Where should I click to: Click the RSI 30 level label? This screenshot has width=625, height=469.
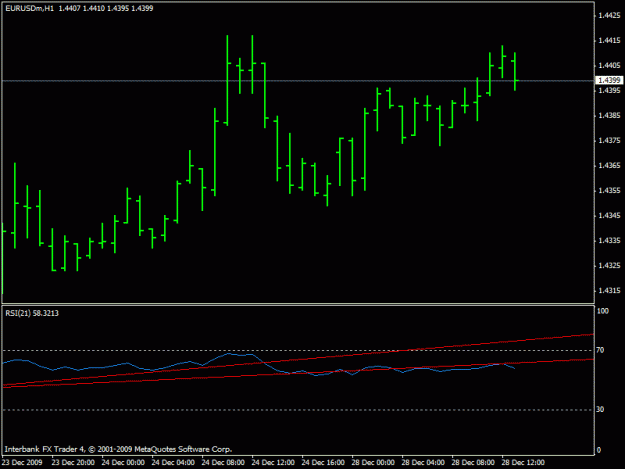[x=600, y=410]
